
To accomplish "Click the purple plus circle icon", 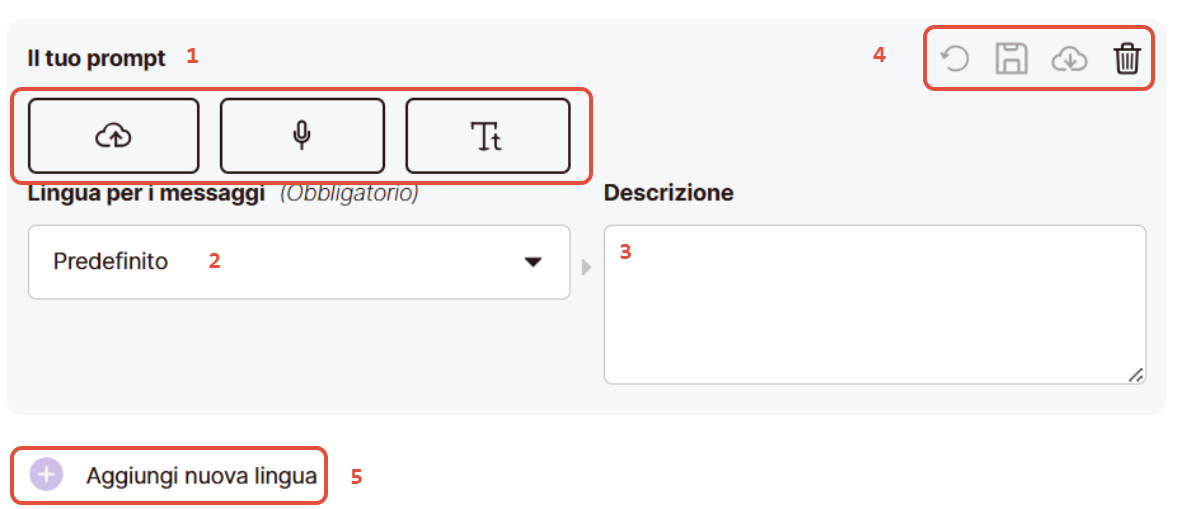I will [x=46, y=475].
